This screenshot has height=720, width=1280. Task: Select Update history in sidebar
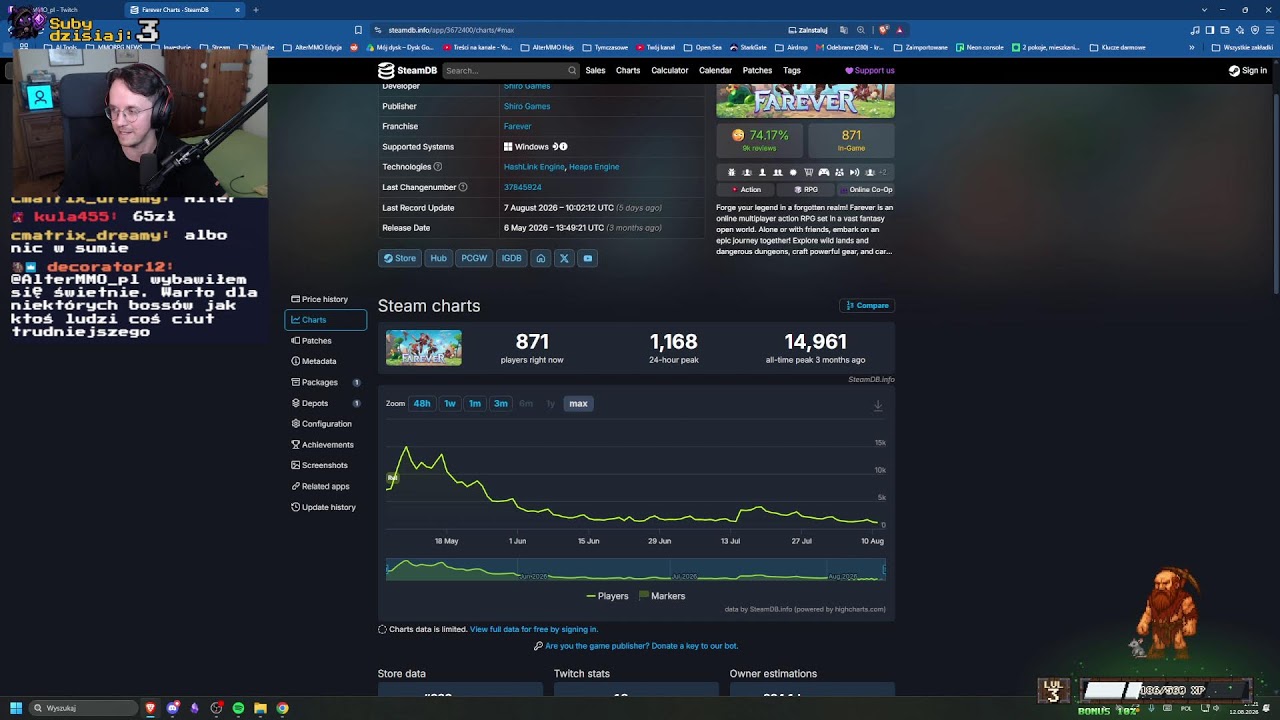[325, 507]
